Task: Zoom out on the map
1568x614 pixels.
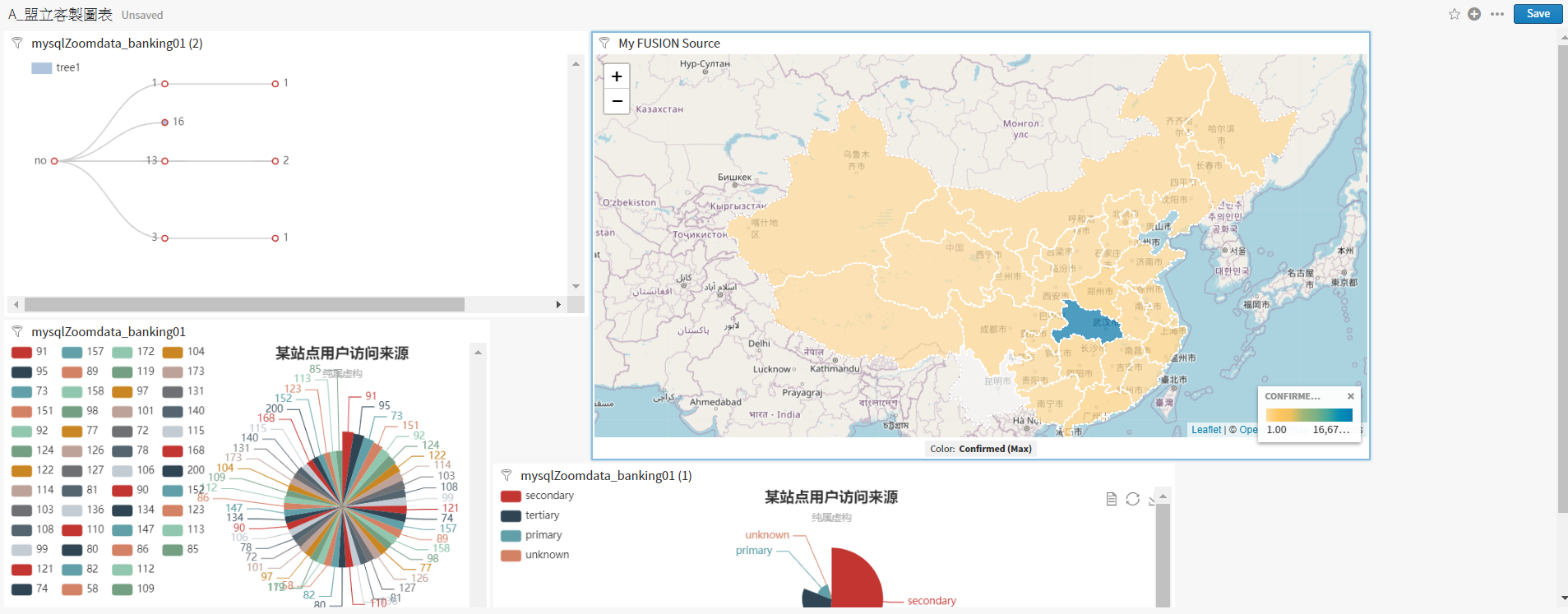Action: (617, 101)
